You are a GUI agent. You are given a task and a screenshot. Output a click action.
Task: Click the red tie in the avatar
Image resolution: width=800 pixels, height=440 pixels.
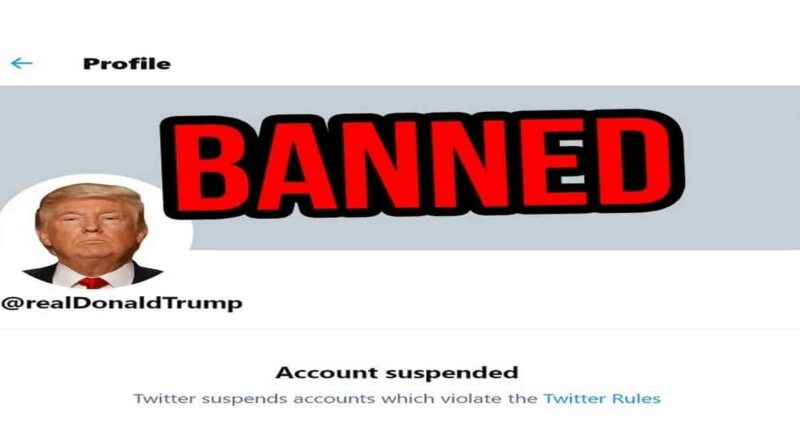[93, 282]
